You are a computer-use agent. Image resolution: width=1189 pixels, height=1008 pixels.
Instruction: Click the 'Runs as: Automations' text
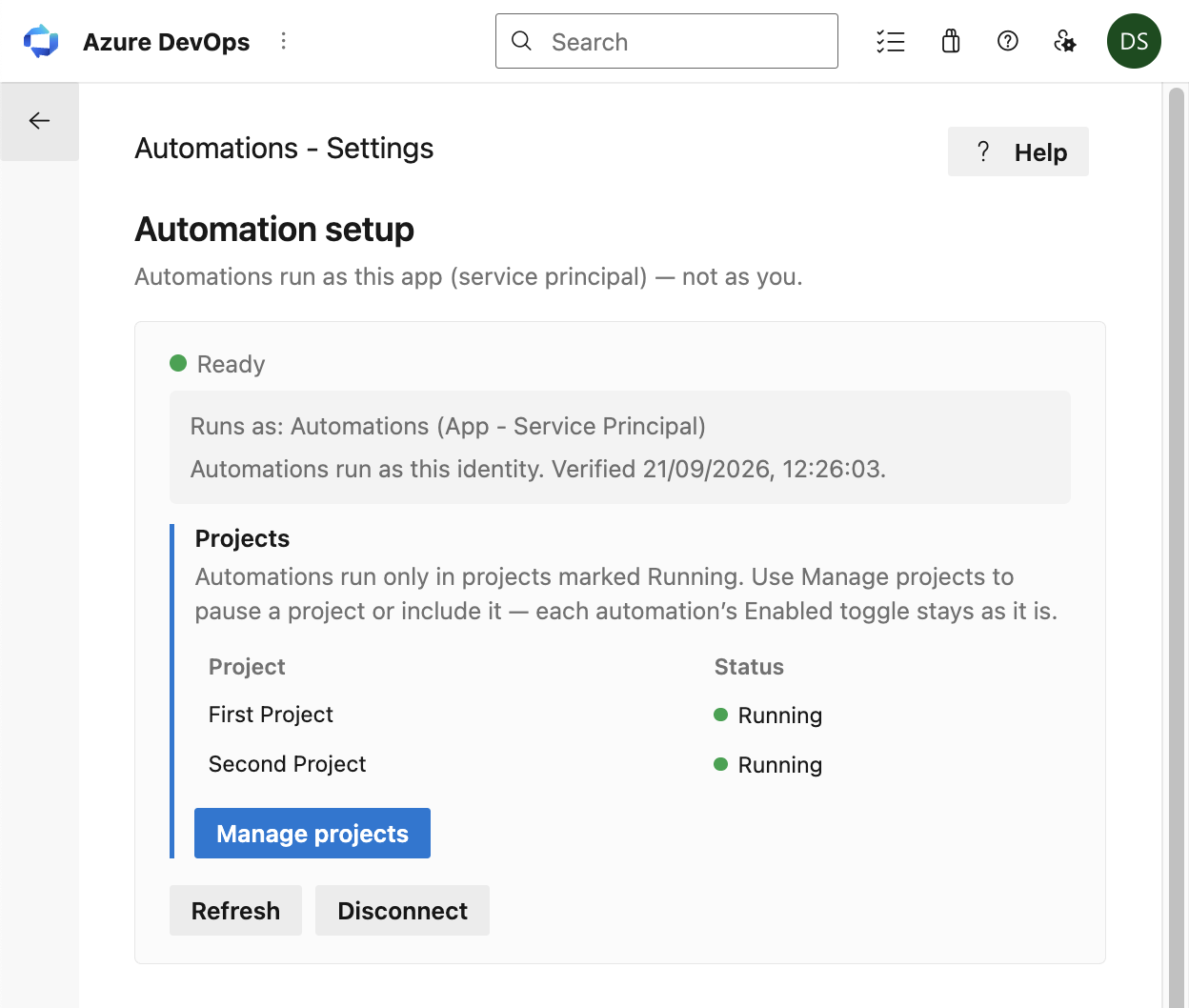[x=448, y=426]
